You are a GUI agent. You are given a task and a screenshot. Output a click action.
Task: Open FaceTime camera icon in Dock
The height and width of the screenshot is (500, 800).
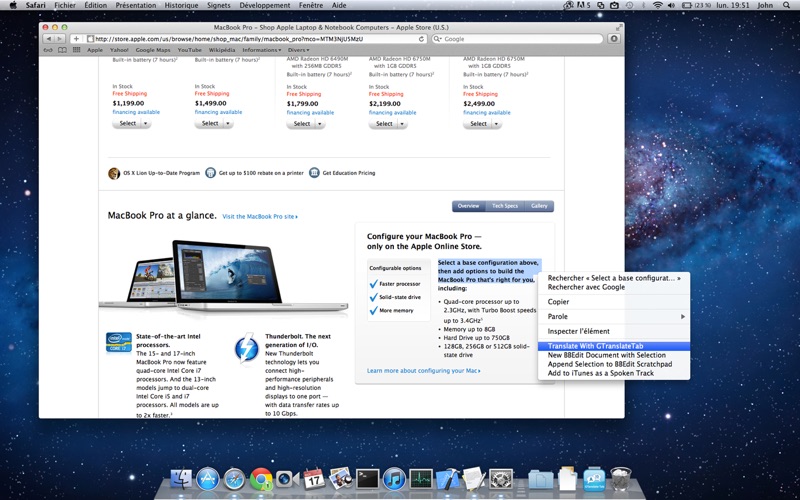point(287,479)
